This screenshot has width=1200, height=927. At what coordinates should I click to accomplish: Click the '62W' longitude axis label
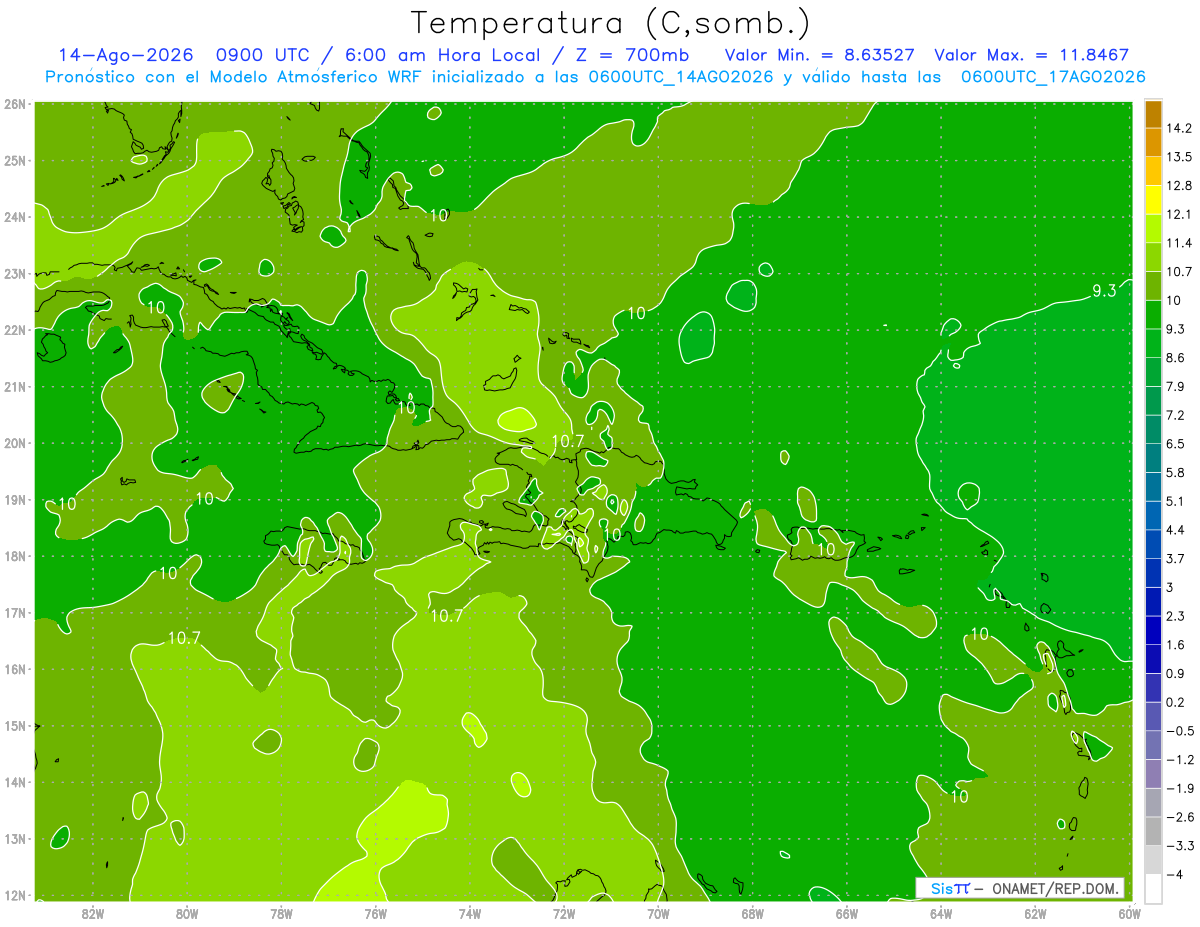(1035, 913)
